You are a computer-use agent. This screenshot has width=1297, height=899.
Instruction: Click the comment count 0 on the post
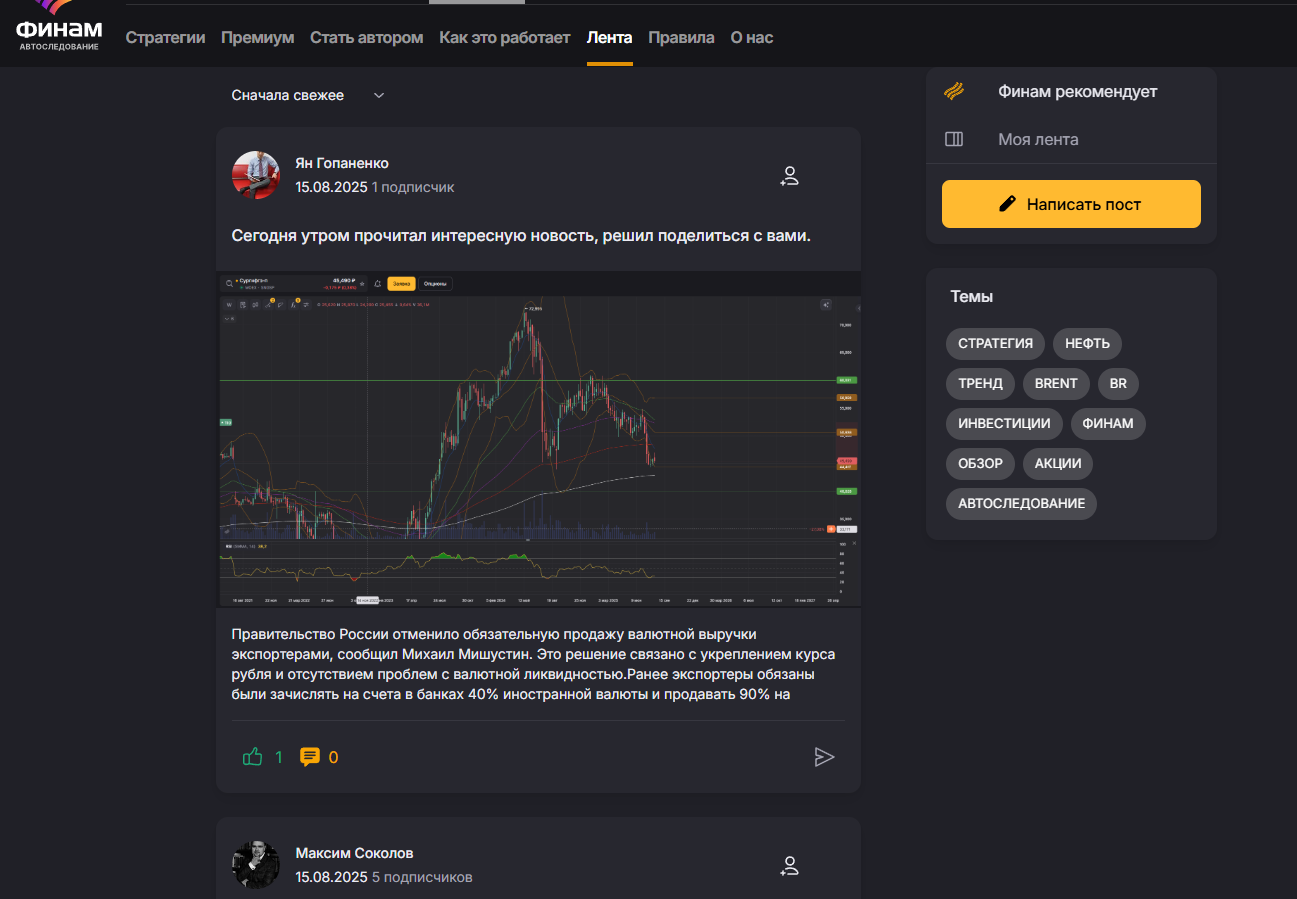[334, 757]
